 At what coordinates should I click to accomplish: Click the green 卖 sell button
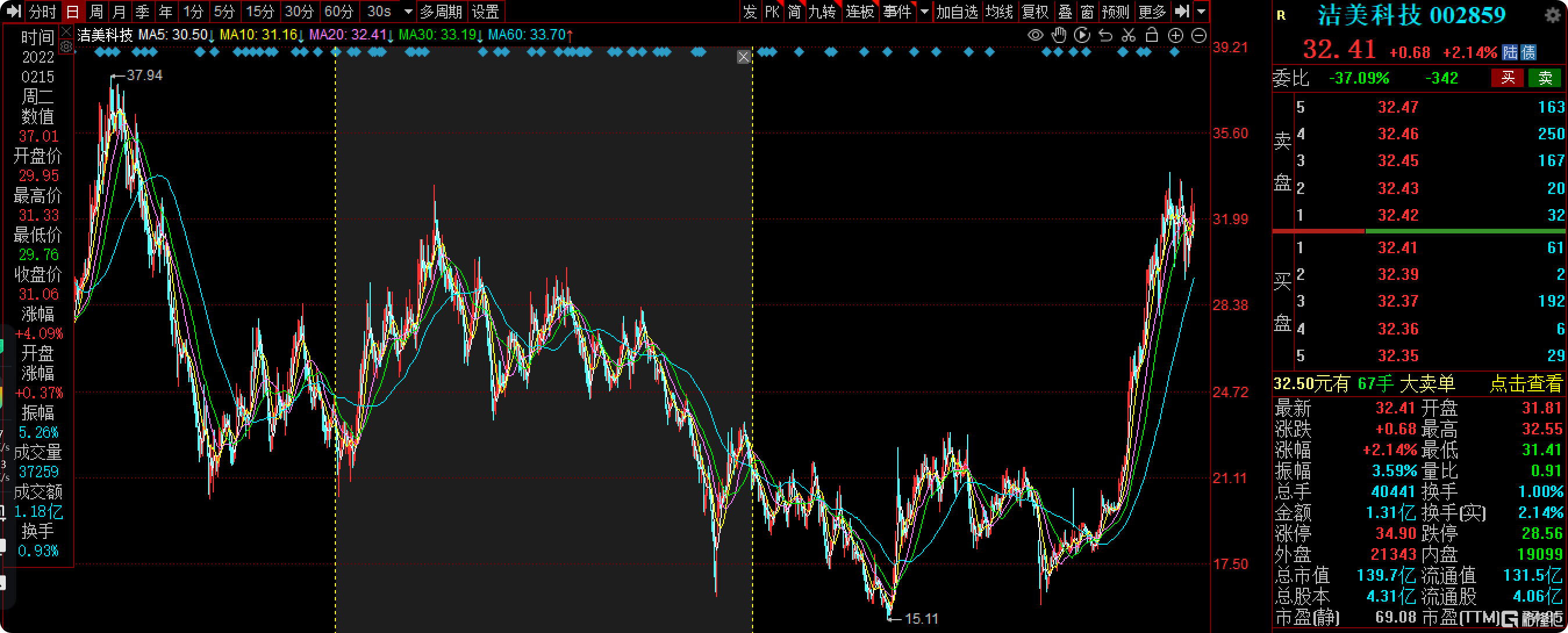pos(1545,78)
